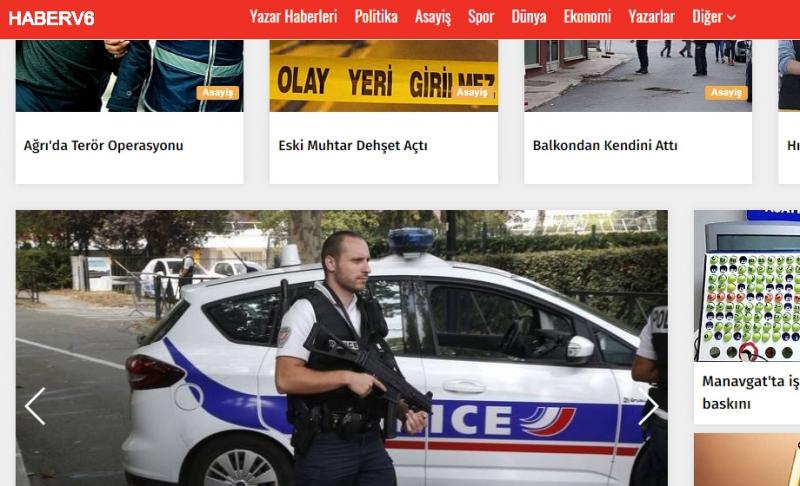
Task: Expand the Diğer dropdown menu
Action: (x=713, y=17)
